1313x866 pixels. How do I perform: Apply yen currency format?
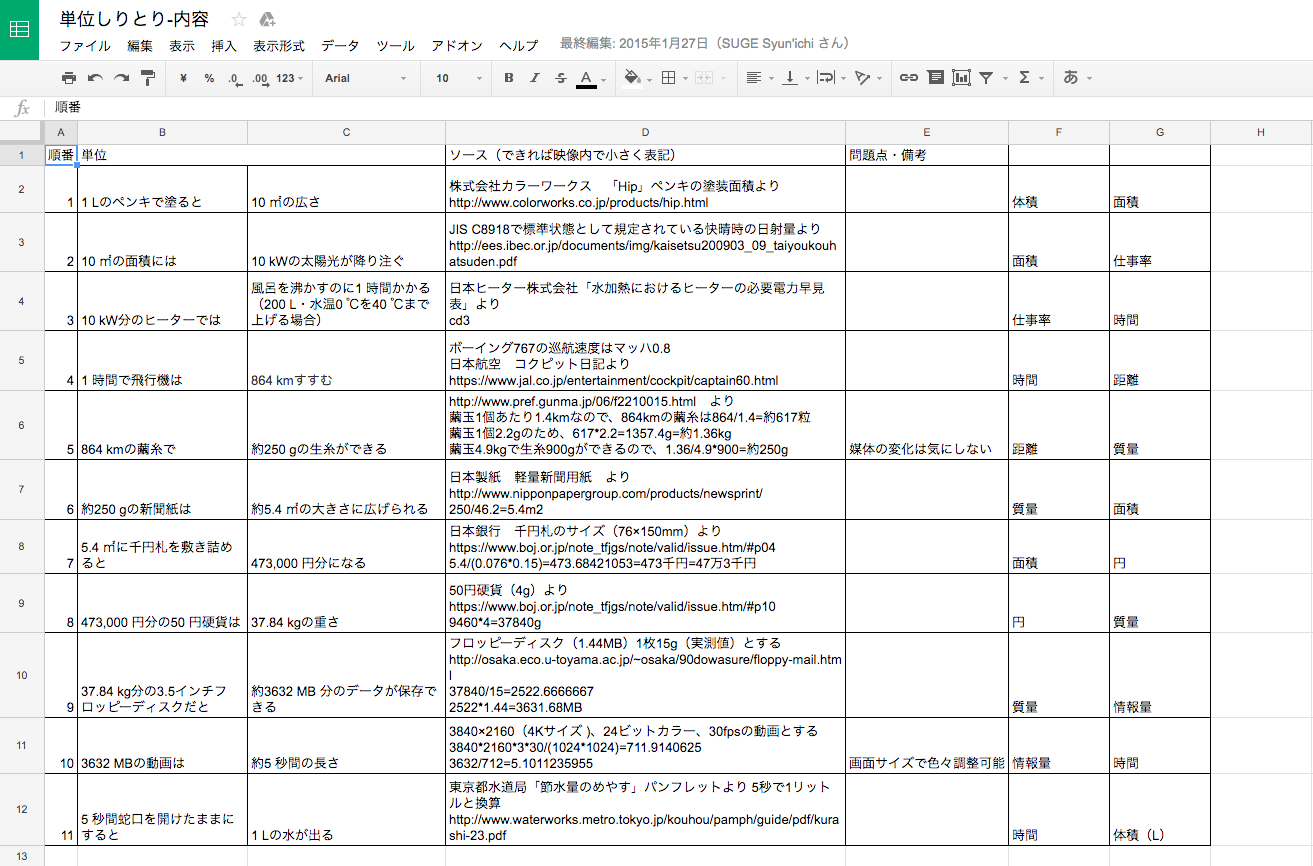tap(183, 78)
